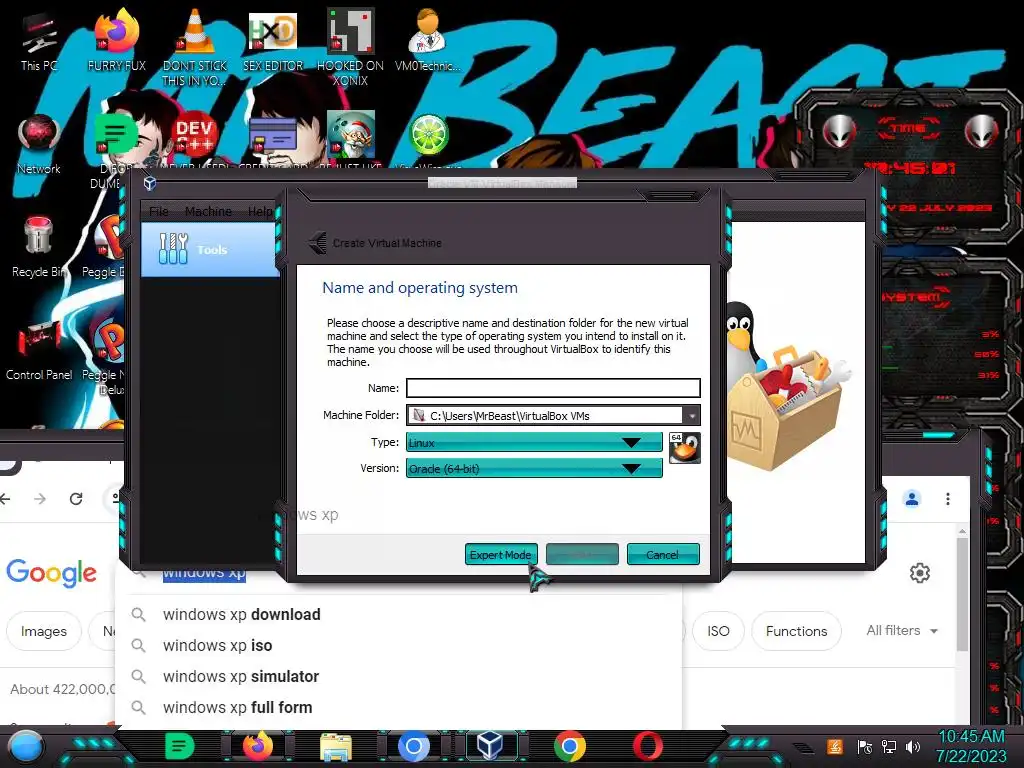
Task: Open Google search settings gear
Action: point(920,573)
